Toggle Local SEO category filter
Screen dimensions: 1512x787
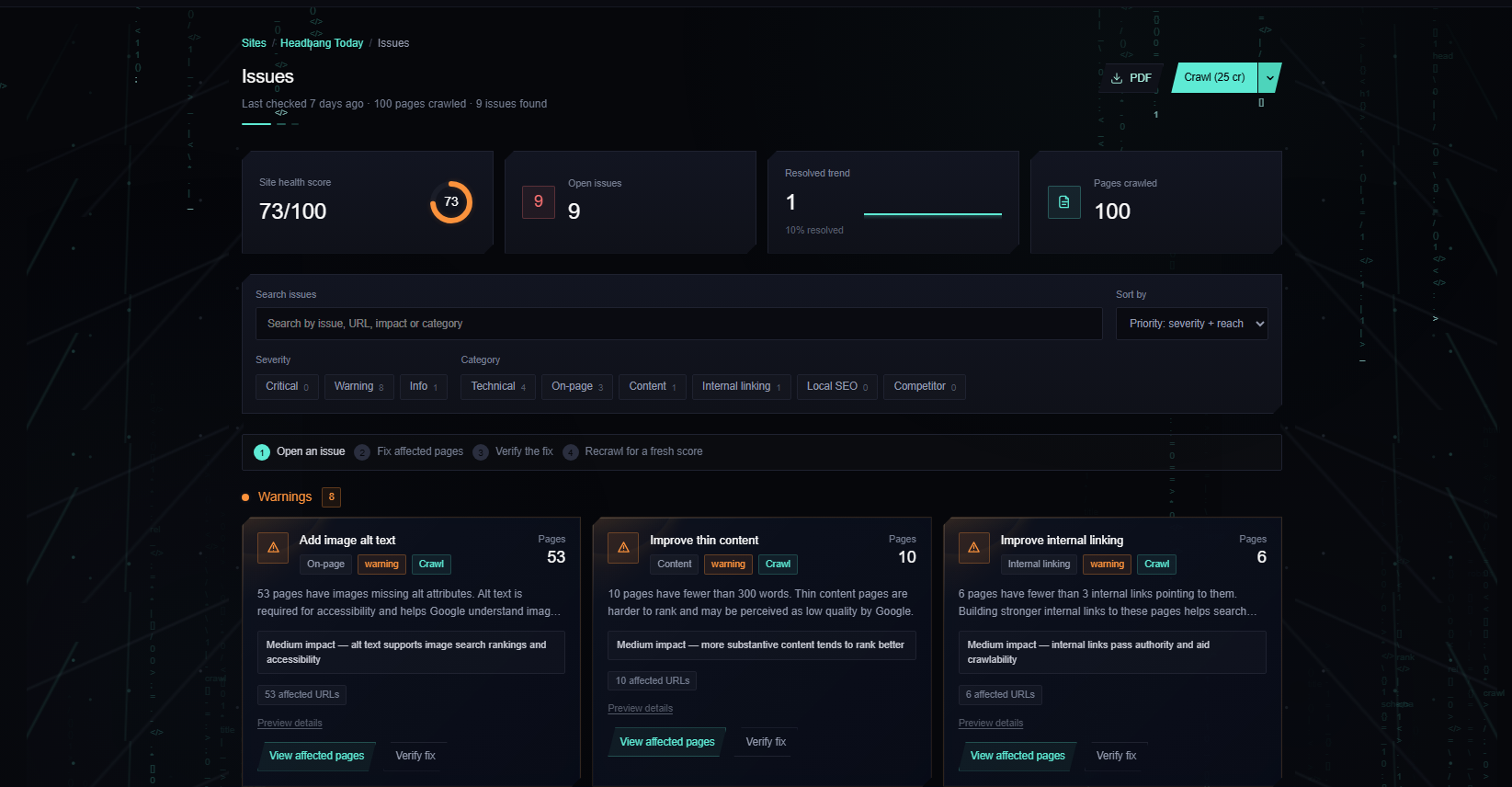[x=837, y=386]
